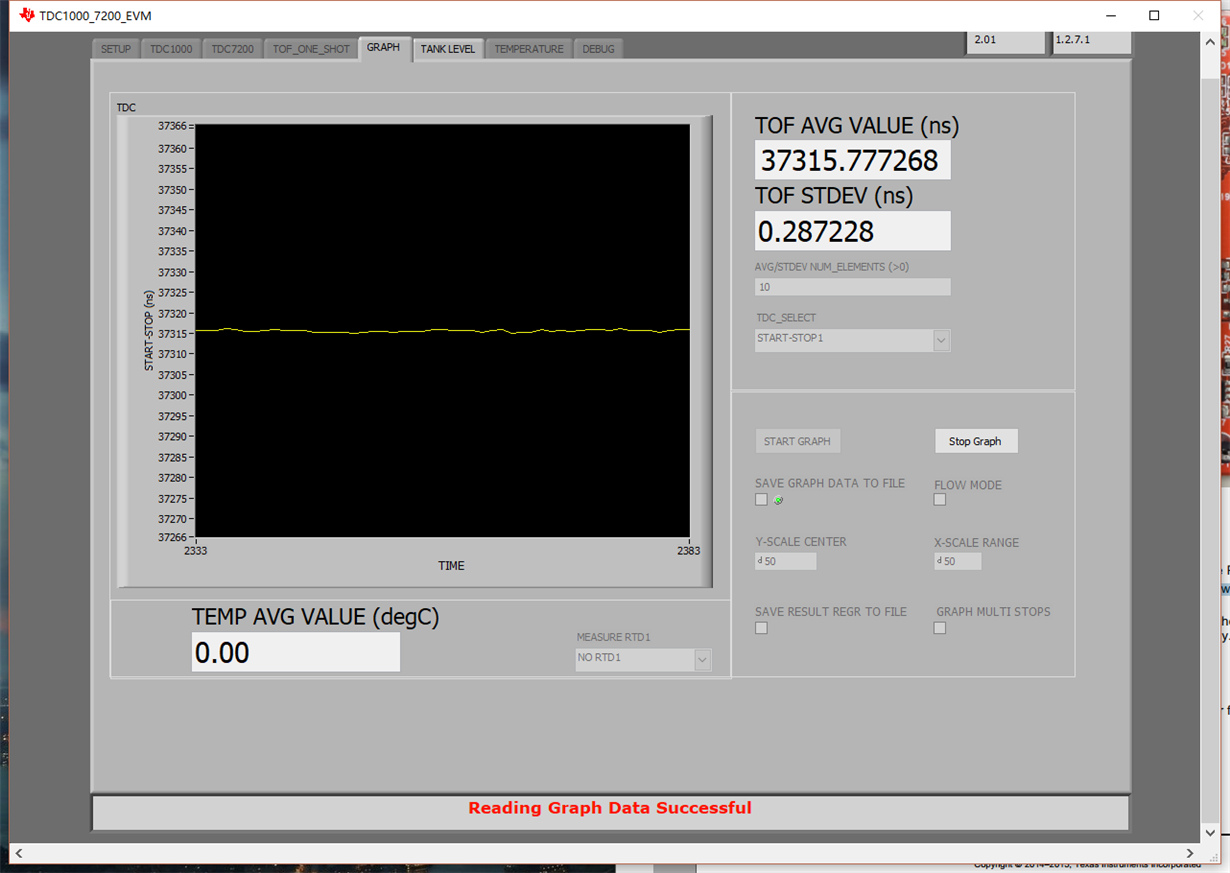Click the Stop Graph button
Image resolution: width=1230 pixels, height=873 pixels.
[976, 441]
